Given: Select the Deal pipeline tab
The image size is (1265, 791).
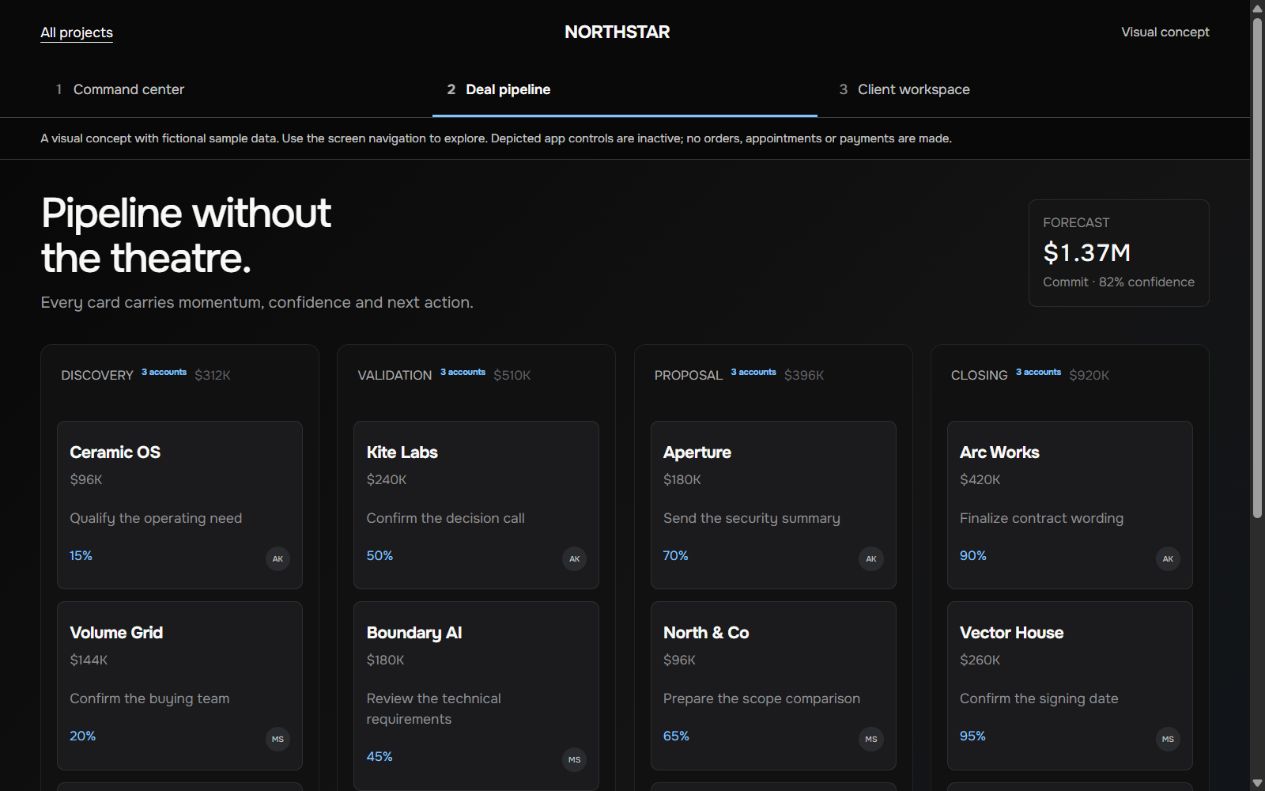Looking at the screenshot, I should (625, 89).
